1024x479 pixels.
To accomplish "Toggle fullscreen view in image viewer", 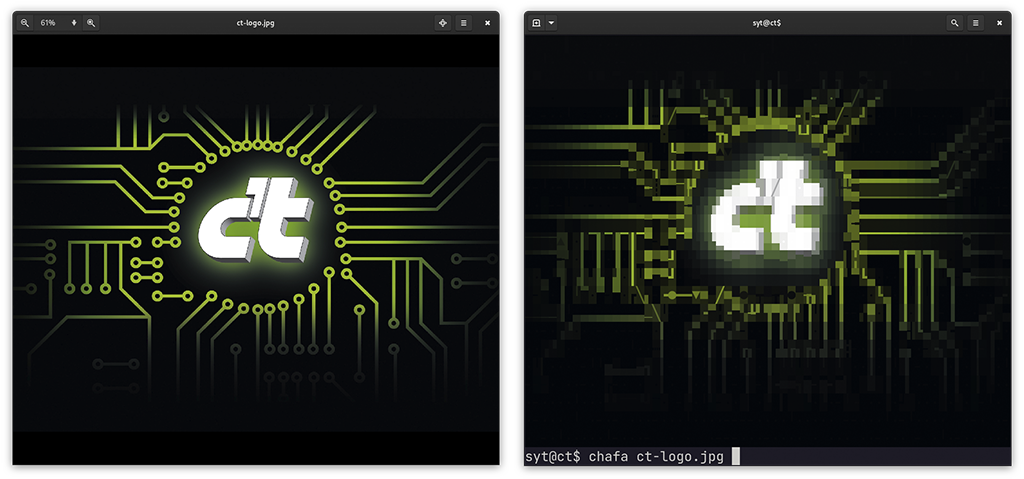I will point(443,23).
